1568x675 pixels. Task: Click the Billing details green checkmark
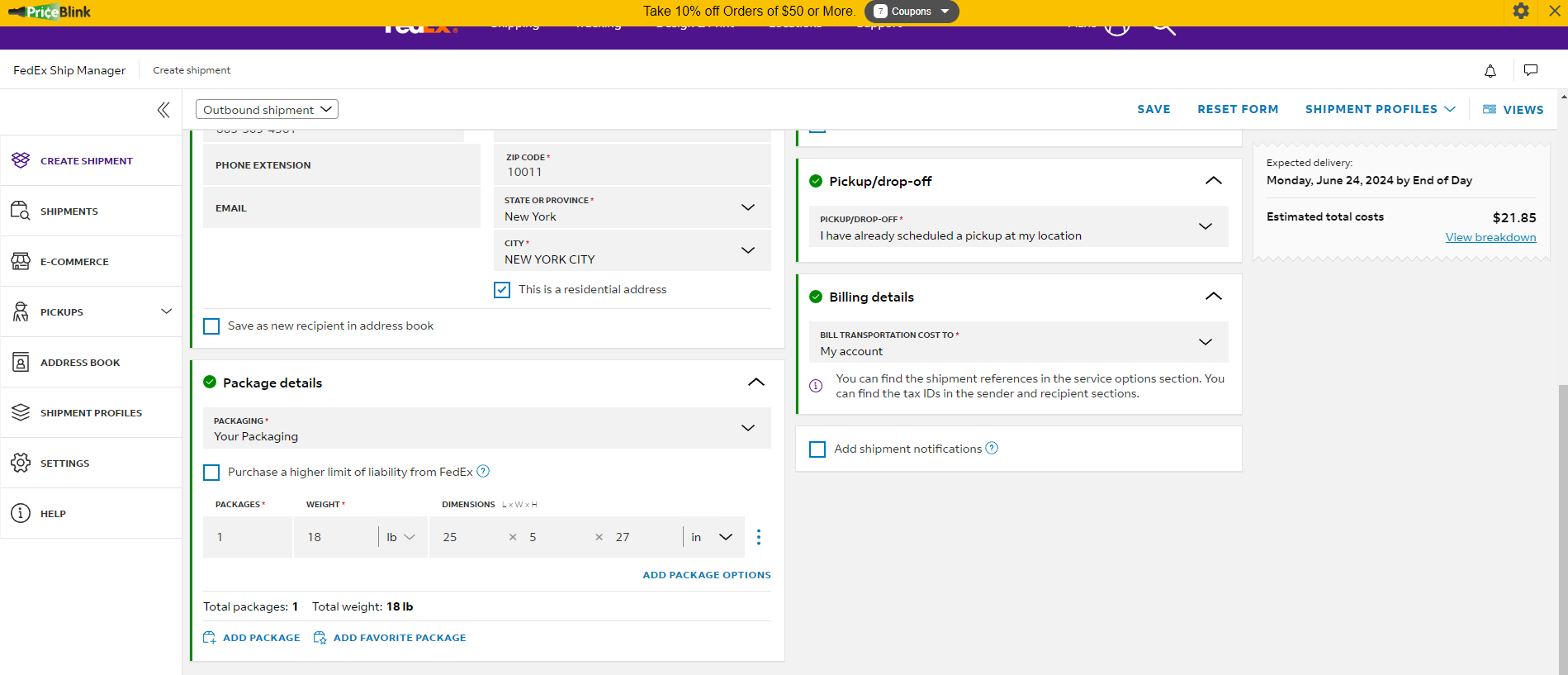[816, 297]
